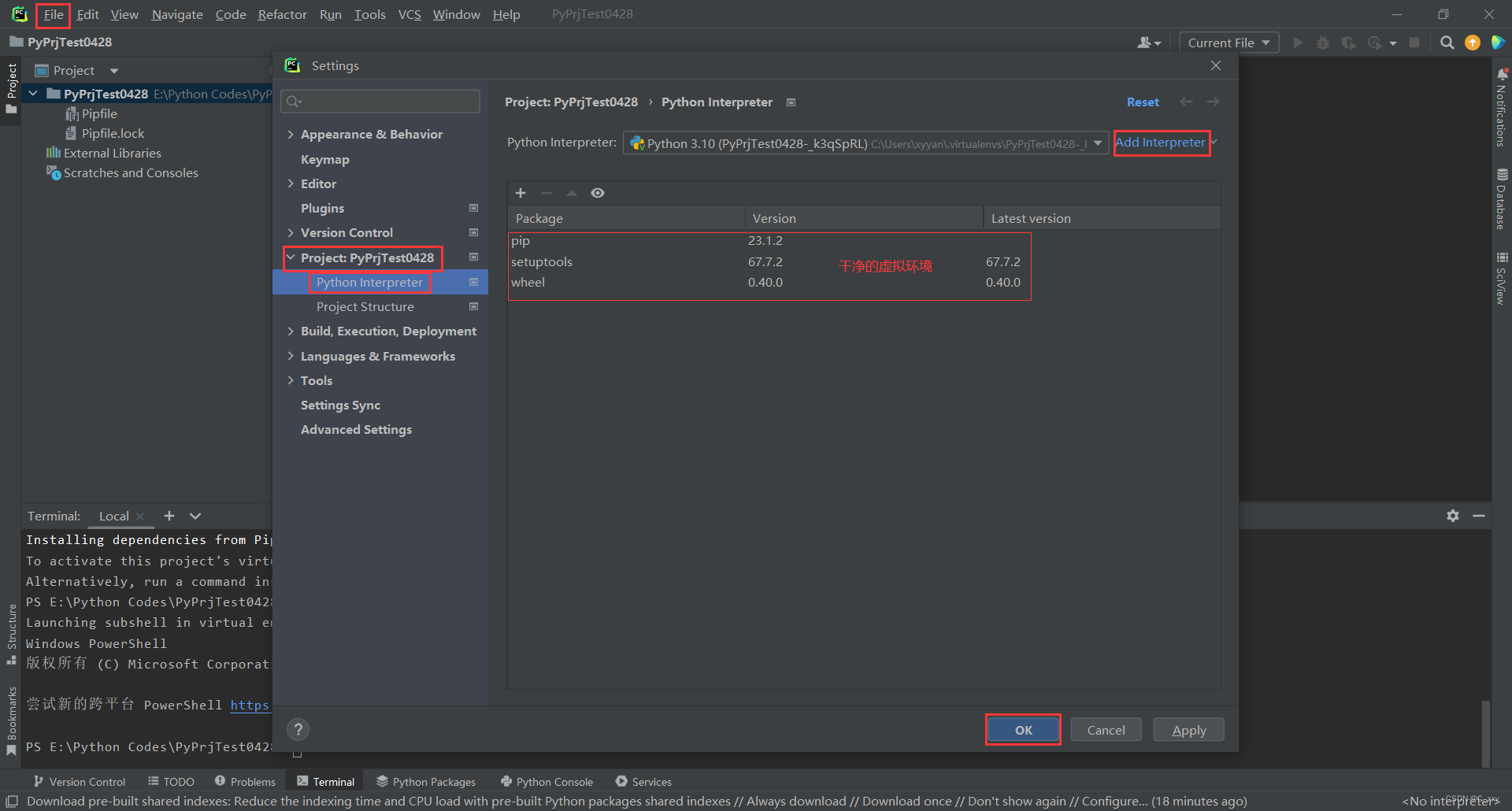Open the VCS menu
This screenshot has height=811, width=1512.
(409, 15)
